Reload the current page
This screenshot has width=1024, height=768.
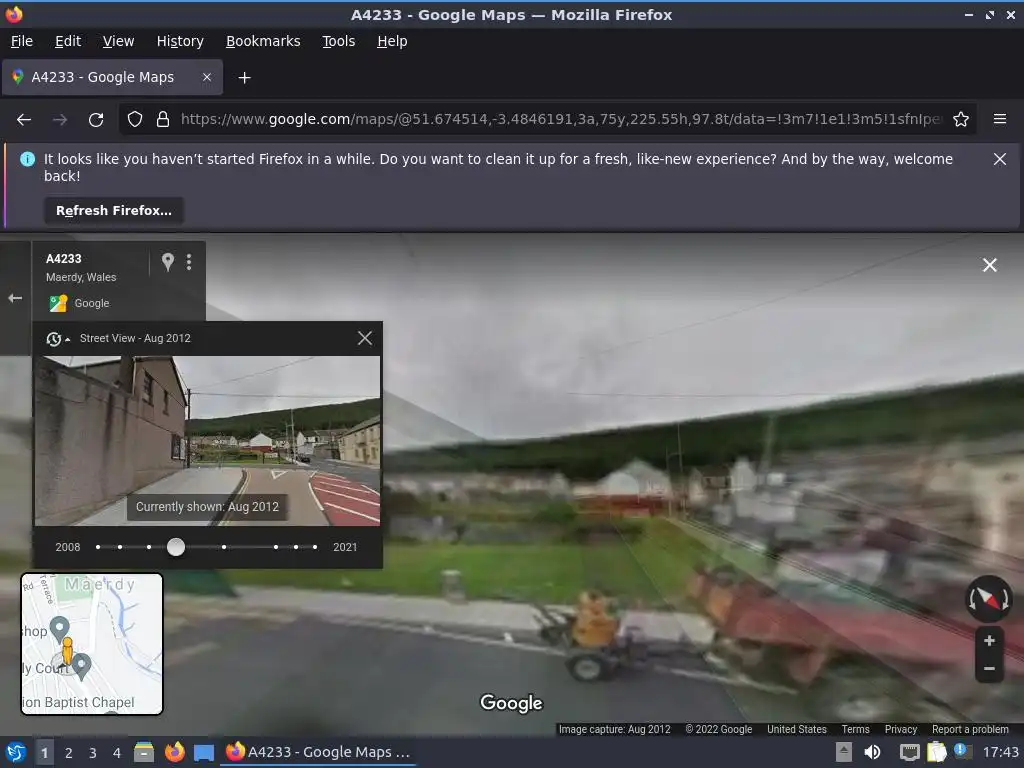(x=96, y=120)
